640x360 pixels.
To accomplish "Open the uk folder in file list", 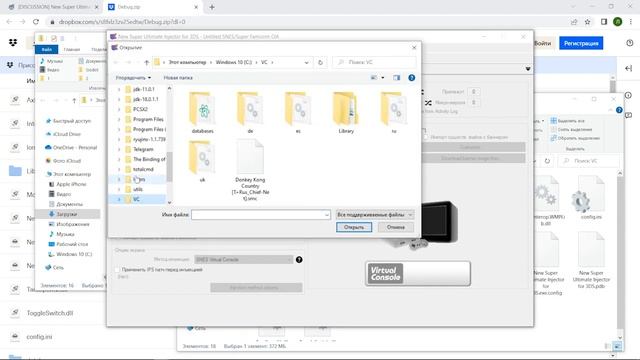I will [202, 161].
